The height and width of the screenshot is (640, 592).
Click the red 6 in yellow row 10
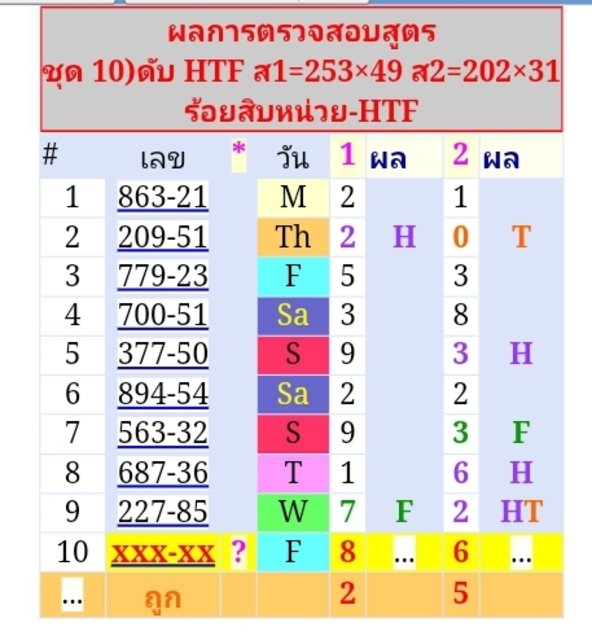(x=461, y=552)
